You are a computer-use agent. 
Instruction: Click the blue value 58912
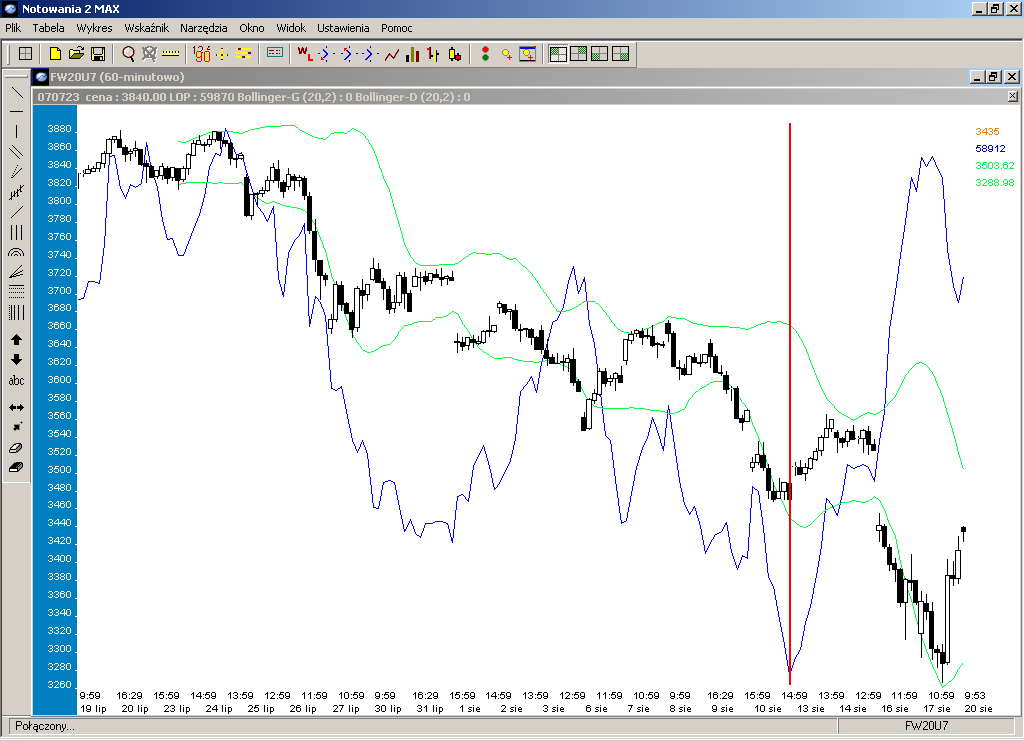pyautogui.click(x=990, y=148)
